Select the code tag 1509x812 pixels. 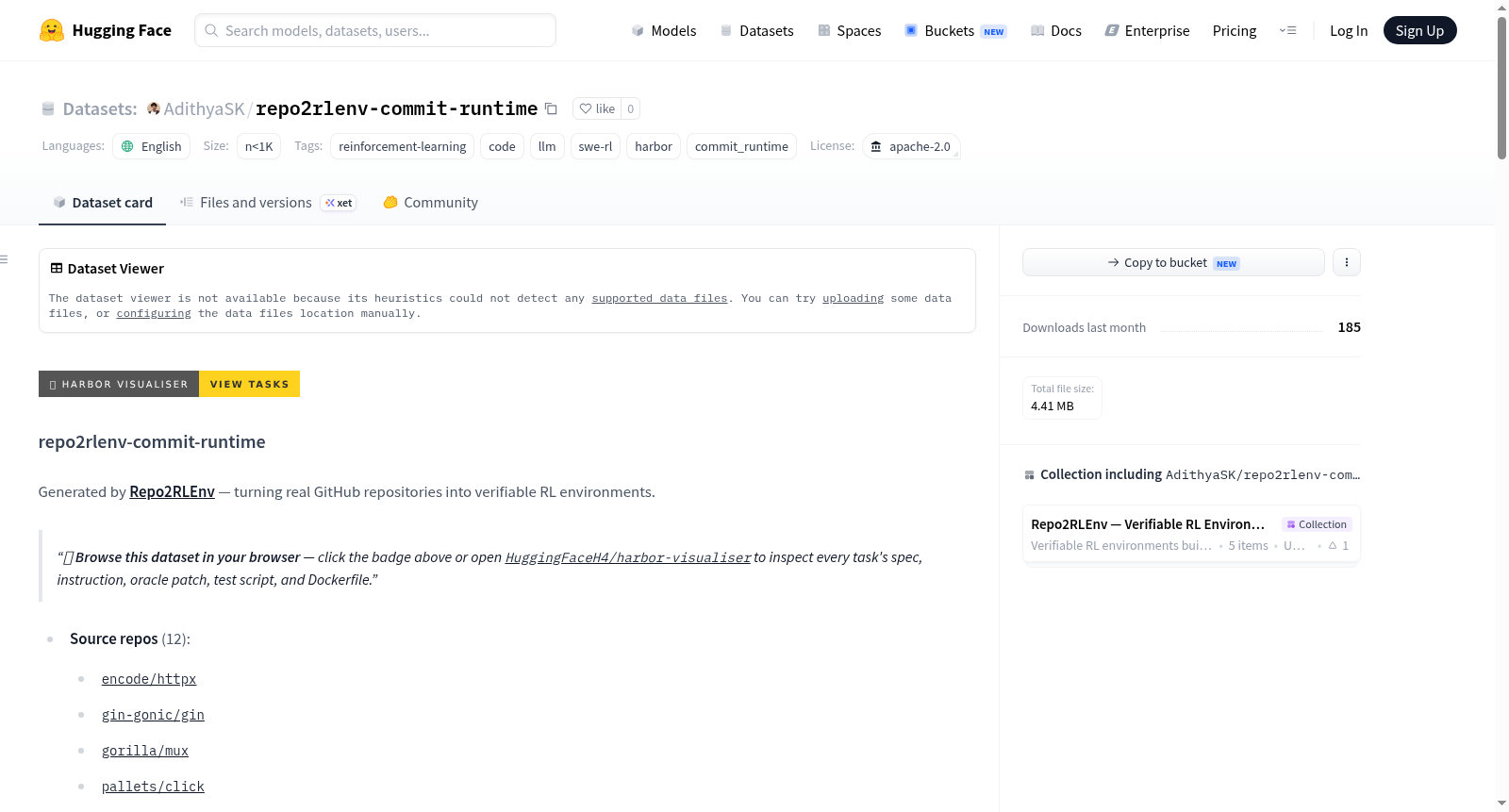click(x=502, y=146)
